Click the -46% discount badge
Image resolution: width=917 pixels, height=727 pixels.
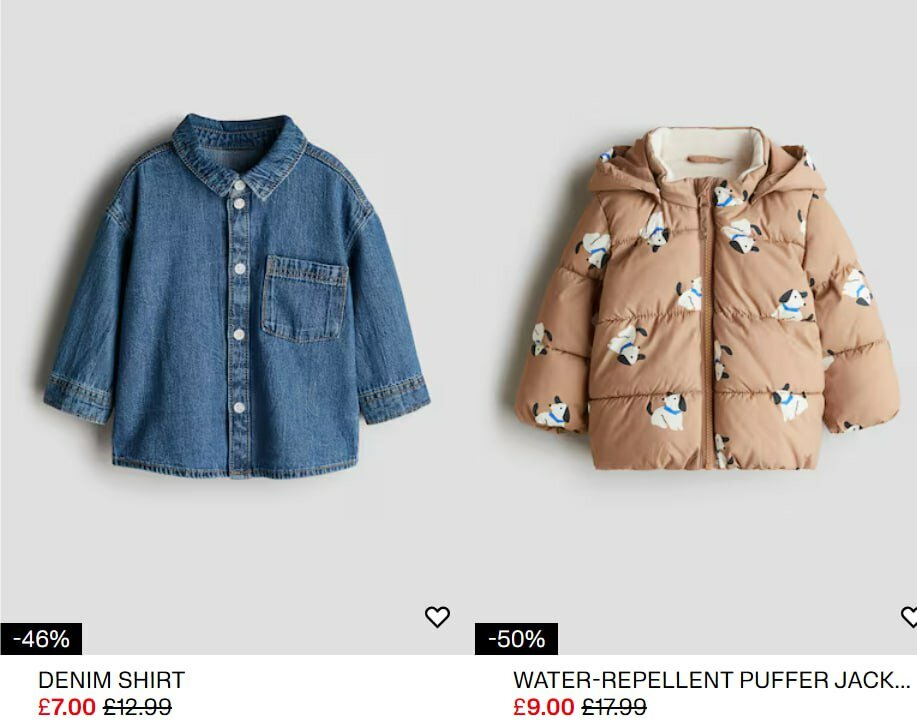[41, 639]
